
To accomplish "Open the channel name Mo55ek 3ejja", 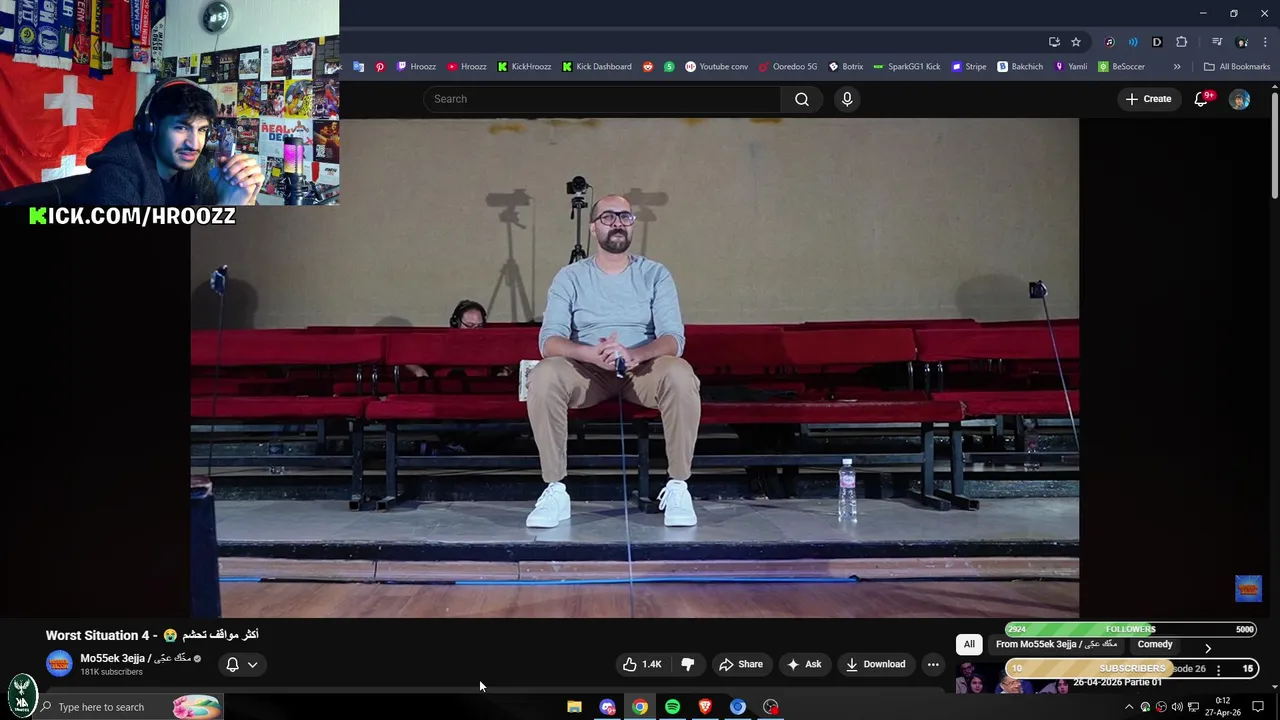I will pos(135,658).
